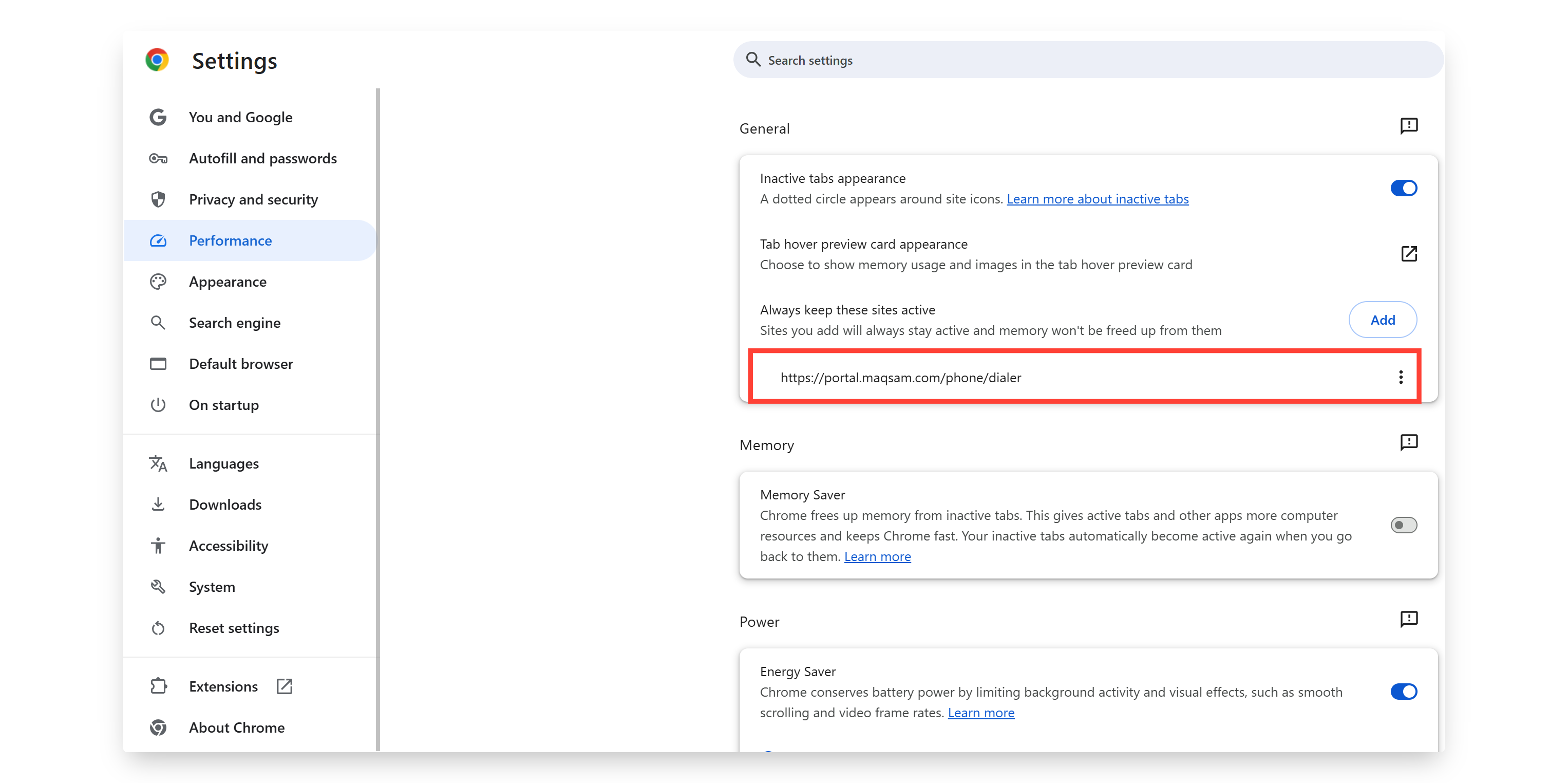This screenshot has width=1568, height=783.
Task: Click Add button for always-active sites
Action: point(1383,320)
